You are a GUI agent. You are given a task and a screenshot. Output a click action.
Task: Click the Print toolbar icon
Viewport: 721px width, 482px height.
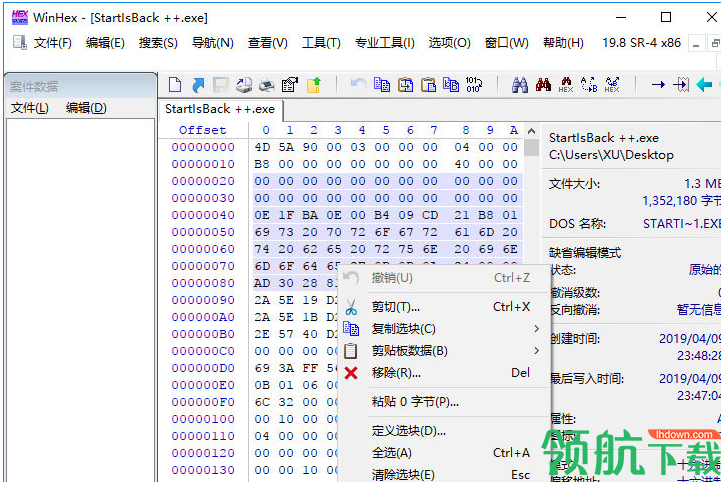coord(267,85)
